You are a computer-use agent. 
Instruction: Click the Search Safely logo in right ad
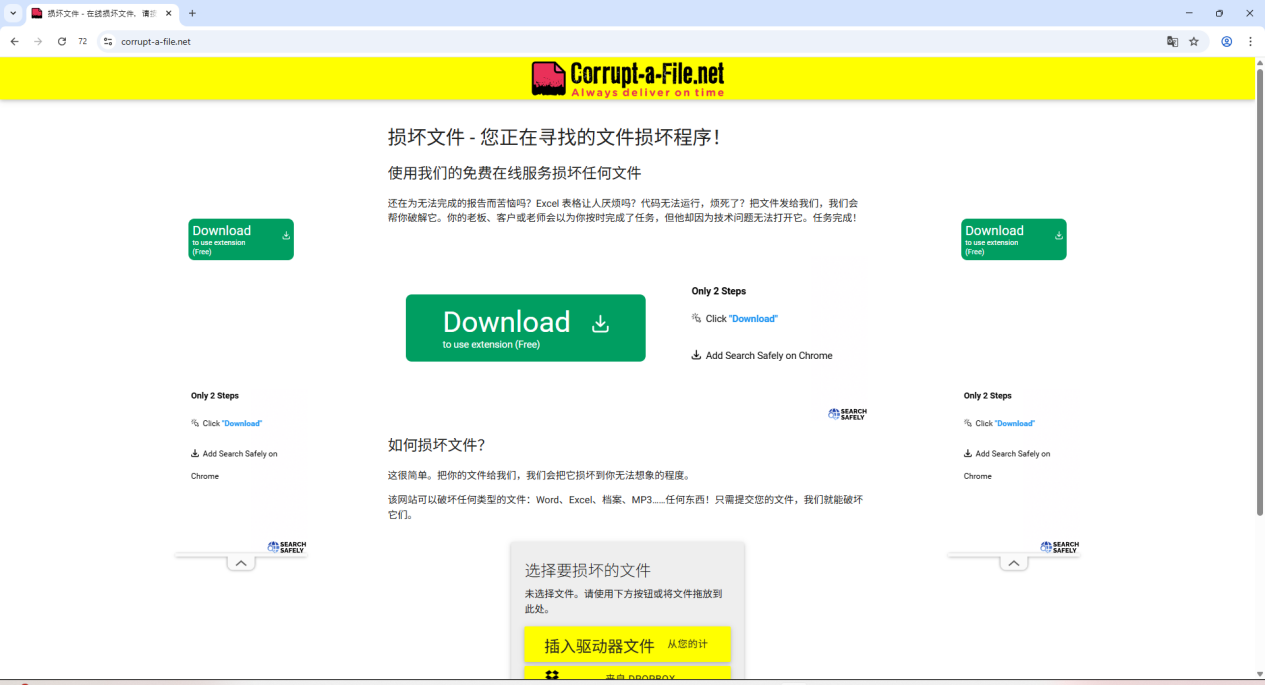pos(1060,547)
